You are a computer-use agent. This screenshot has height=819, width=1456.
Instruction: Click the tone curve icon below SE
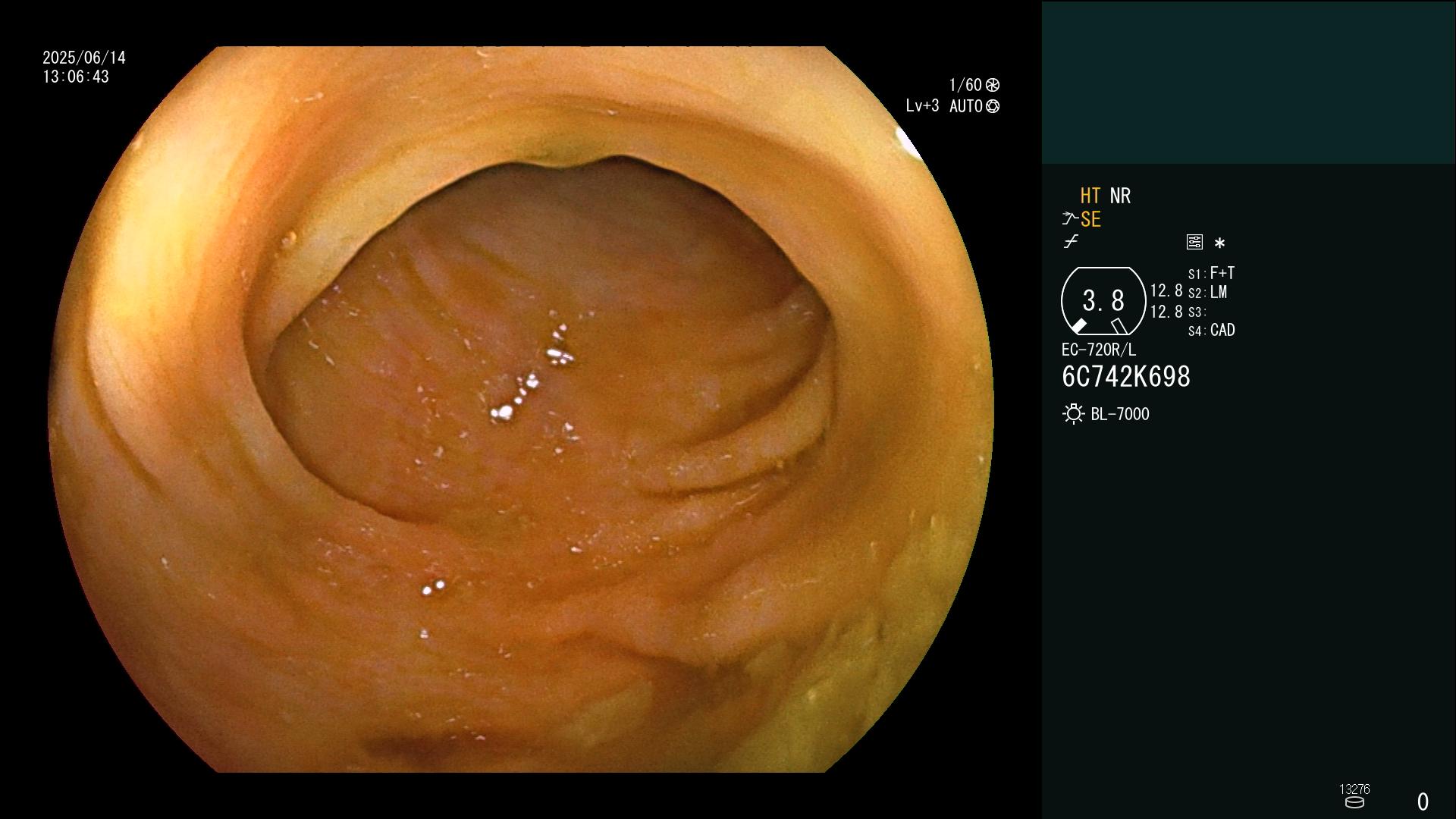tap(1071, 242)
